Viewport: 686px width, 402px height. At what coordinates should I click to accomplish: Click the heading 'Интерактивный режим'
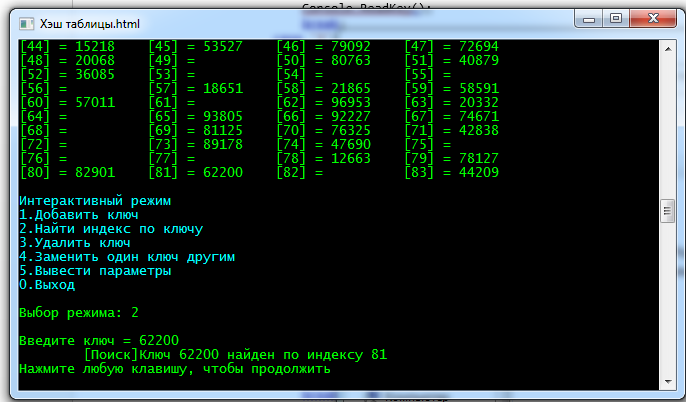coord(95,201)
